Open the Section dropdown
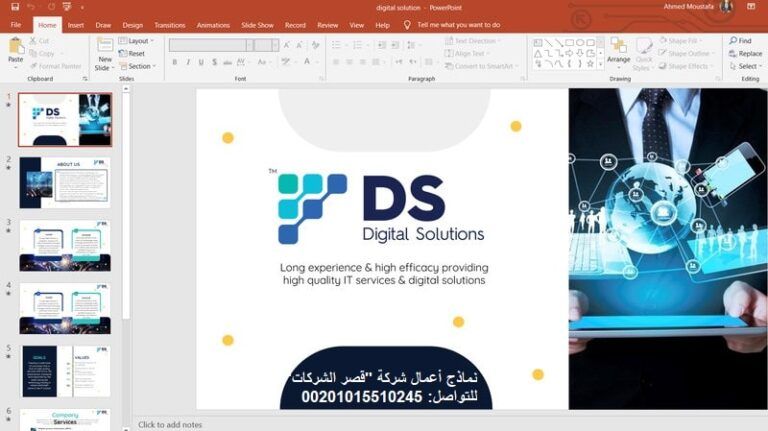768x431 pixels. click(138, 66)
